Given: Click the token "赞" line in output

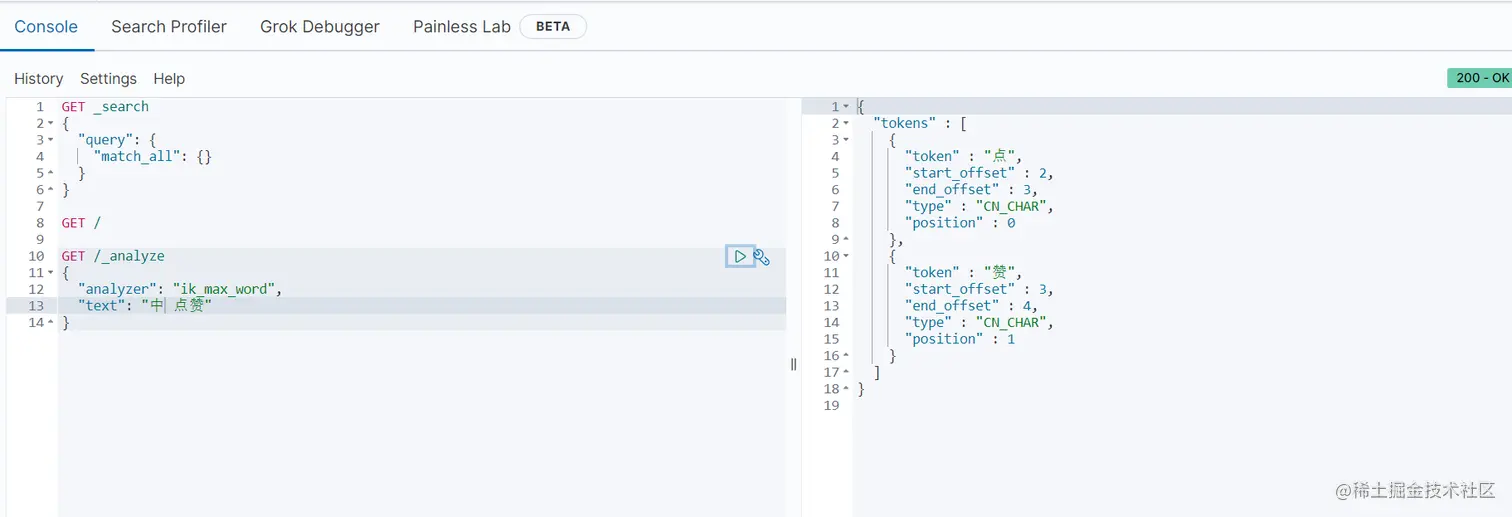Looking at the screenshot, I should [x=962, y=273].
